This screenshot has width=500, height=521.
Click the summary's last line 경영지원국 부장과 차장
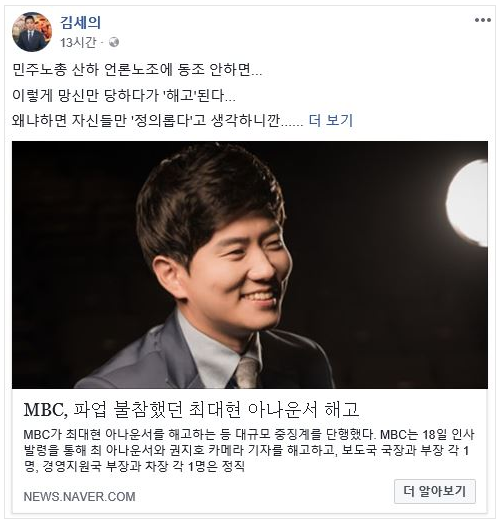[x=134, y=466]
